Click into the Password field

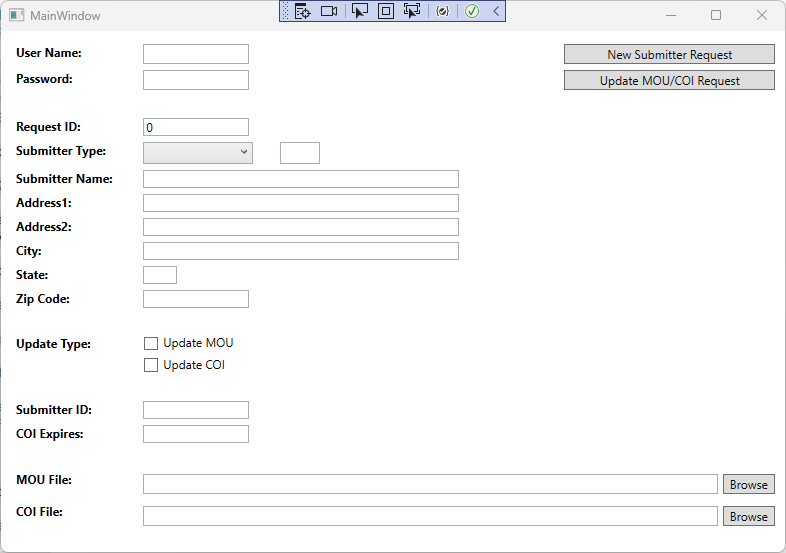pos(196,80)
